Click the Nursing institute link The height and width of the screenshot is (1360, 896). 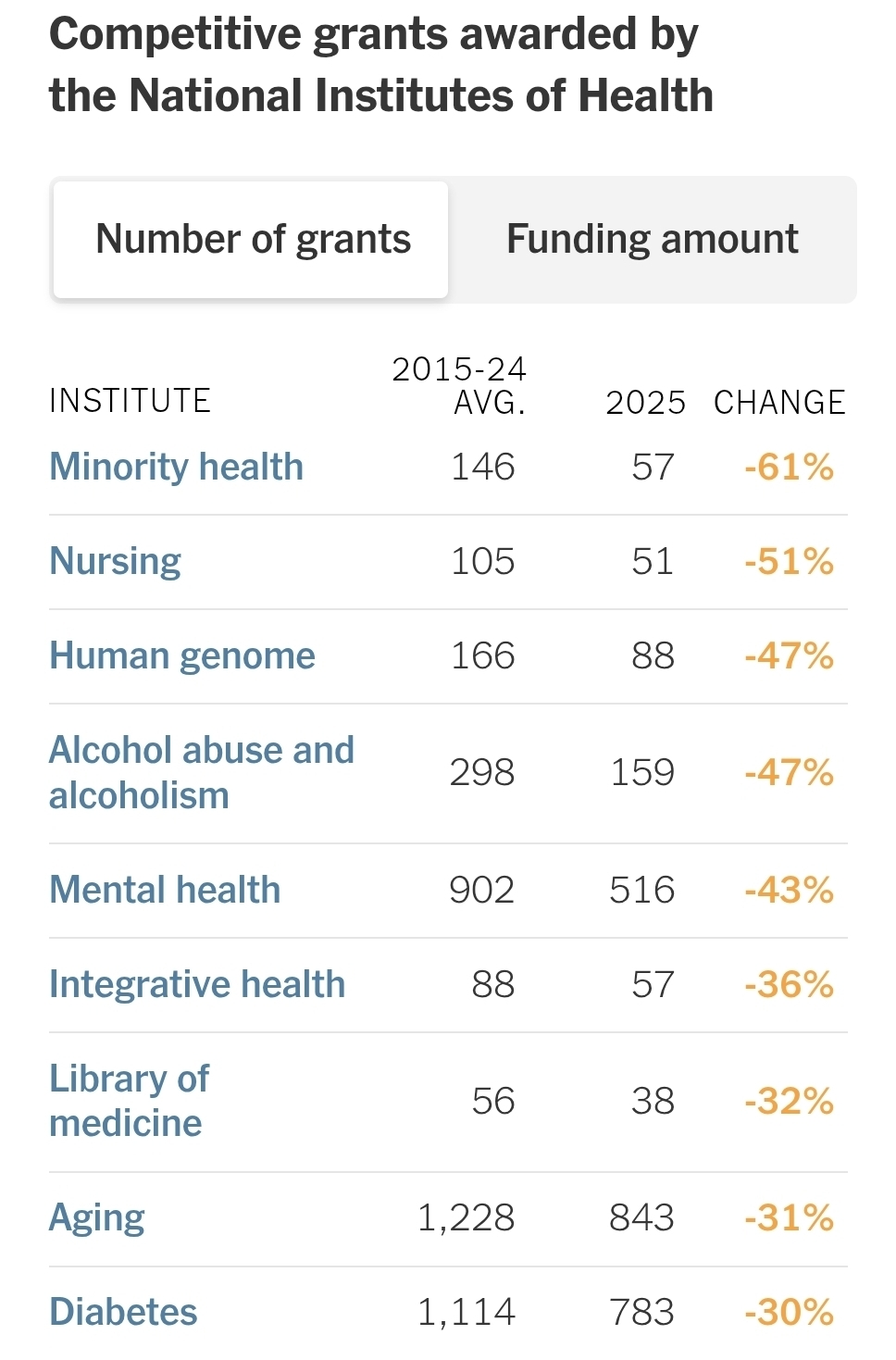click(x=115, y=561)
